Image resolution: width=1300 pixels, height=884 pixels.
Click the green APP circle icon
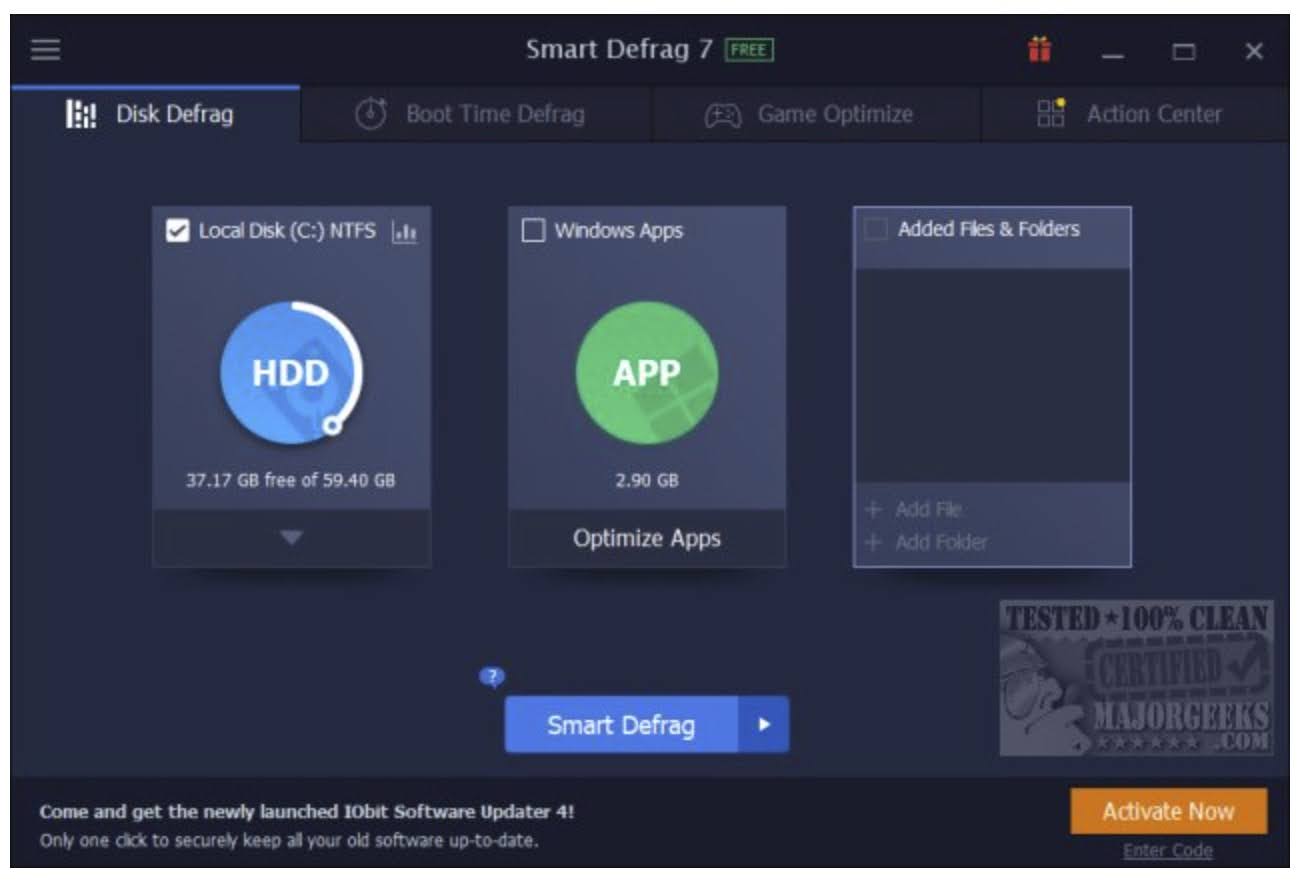pyautogui.click(x=647, y=373)
